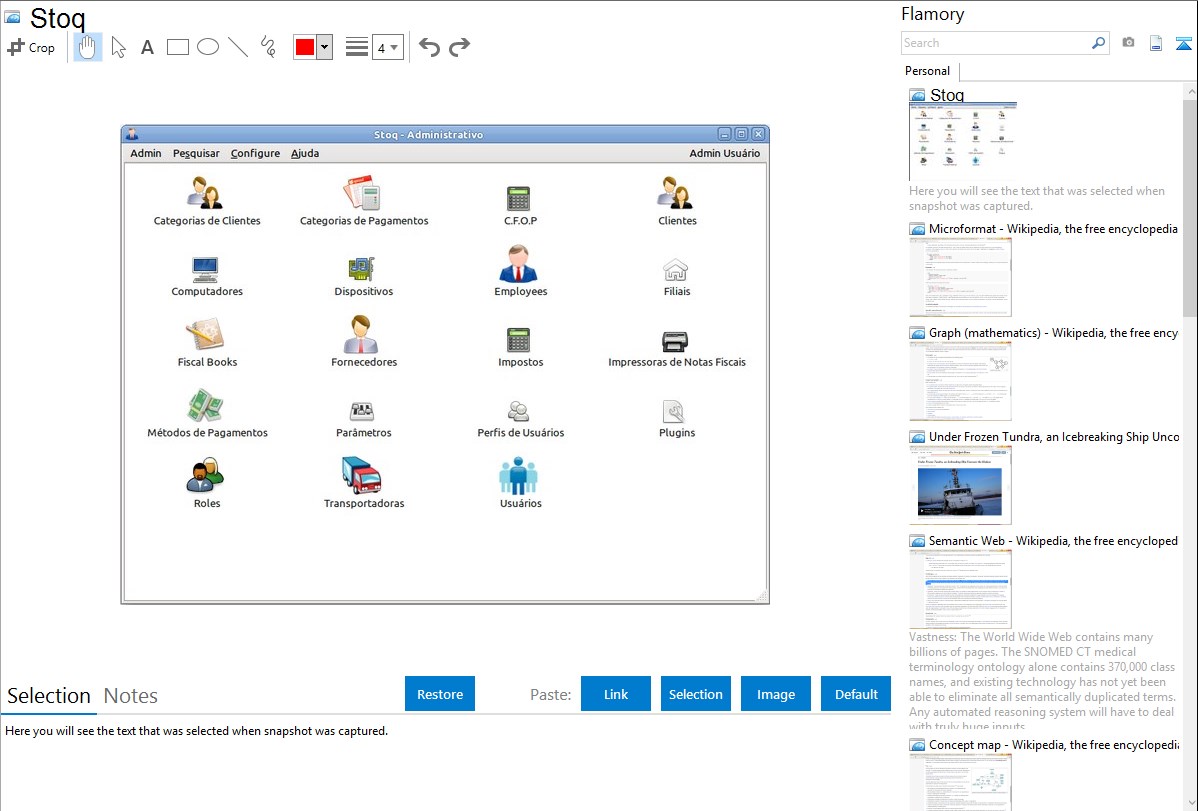
Task: Click the Restore button
Action: coord(440,694)
